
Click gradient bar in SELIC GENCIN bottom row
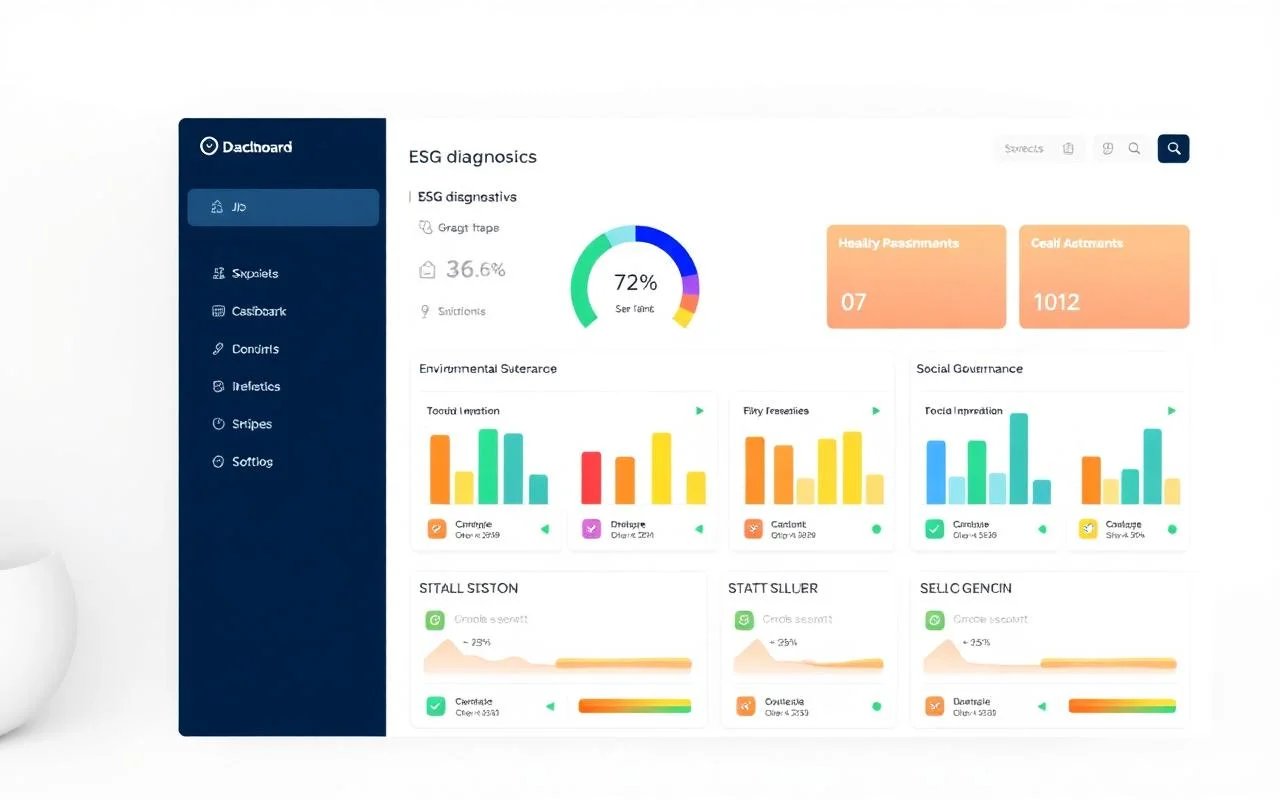pyautogui.click(x=1123, y=706)
